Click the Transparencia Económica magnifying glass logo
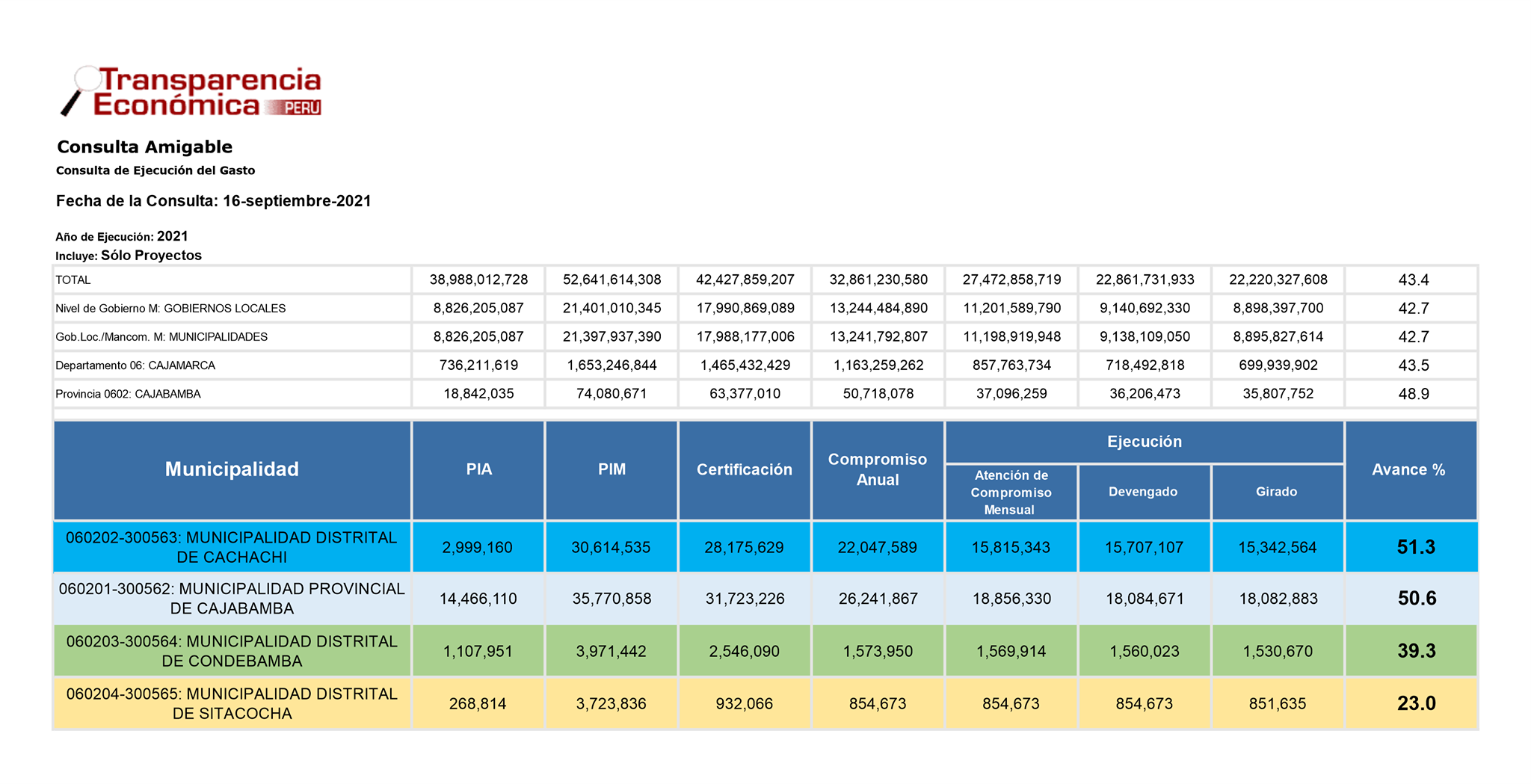Viewport: 1531px width, 784px height. coord(191,91)
